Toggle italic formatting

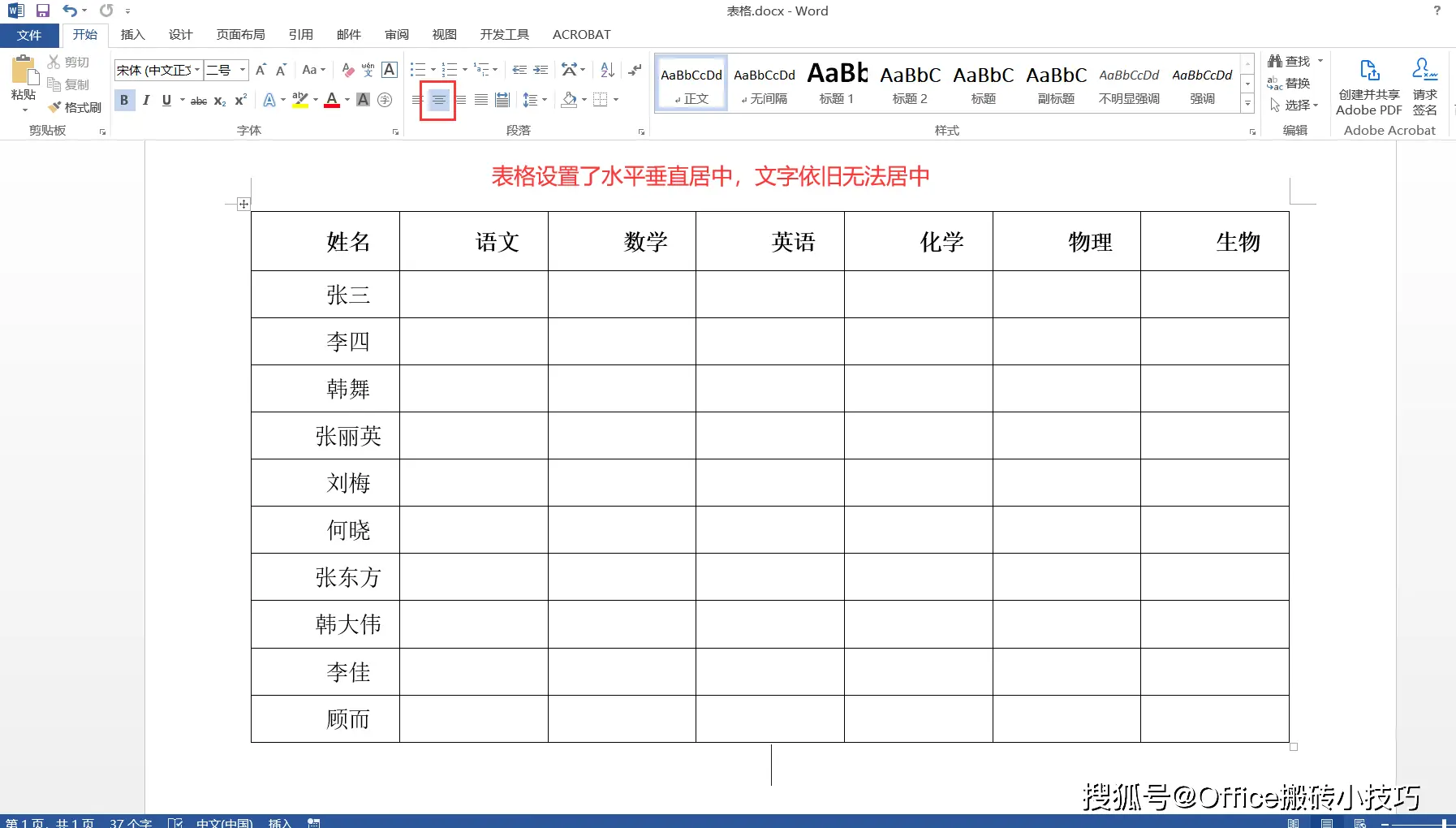(x=146, y=100)
